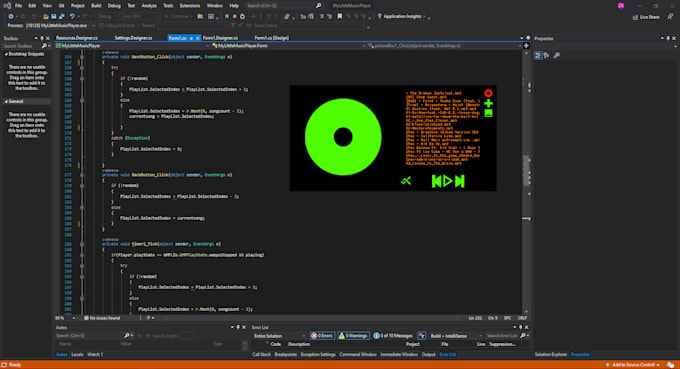680x369 pixels.
Task: Click the Navigate Backward toolbar icon
Action: click(11, 16)
